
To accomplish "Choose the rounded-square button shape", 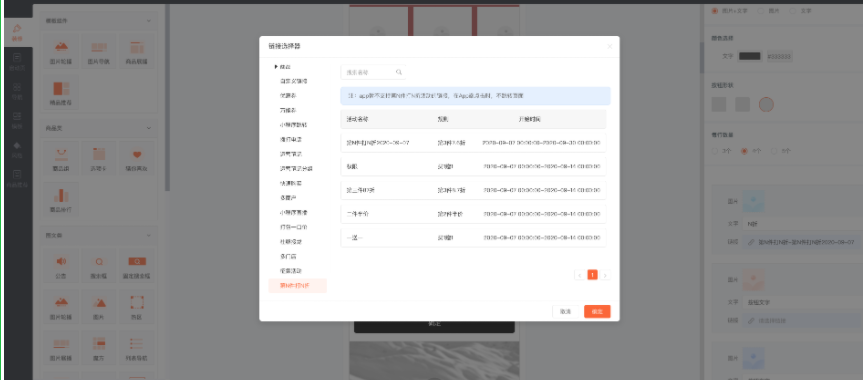I will (x=742, y=104).
